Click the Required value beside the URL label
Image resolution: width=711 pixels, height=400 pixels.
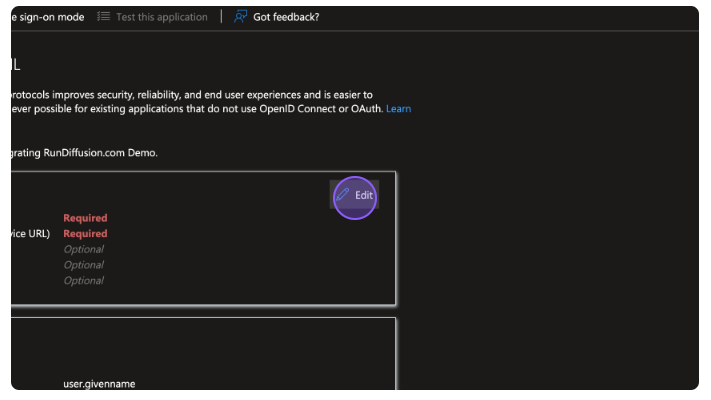[x=85, y=234]
